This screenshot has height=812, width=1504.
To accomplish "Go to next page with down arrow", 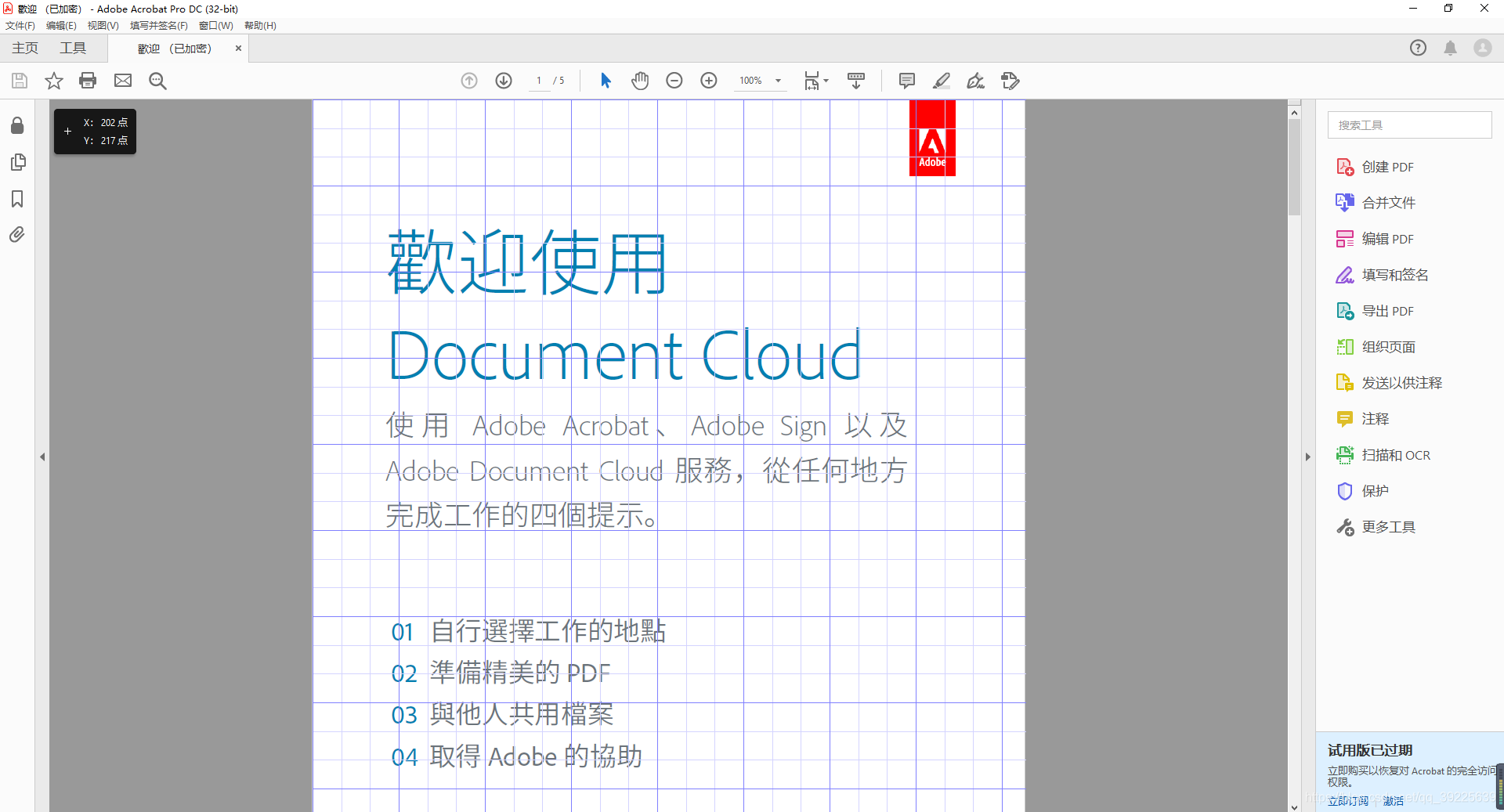I will (504, 81).
